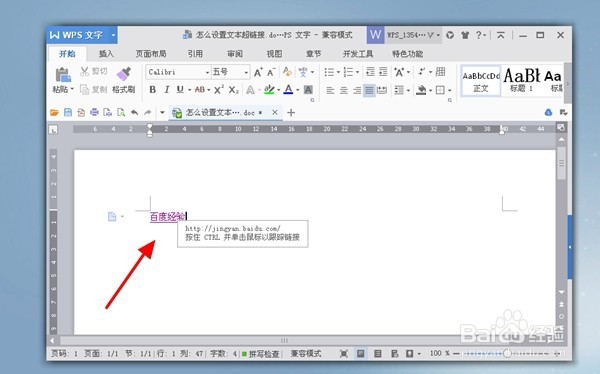Viewport: 600px width, 374px height.
Task: Click the print icon in quick toolbar
Action: 94,113
